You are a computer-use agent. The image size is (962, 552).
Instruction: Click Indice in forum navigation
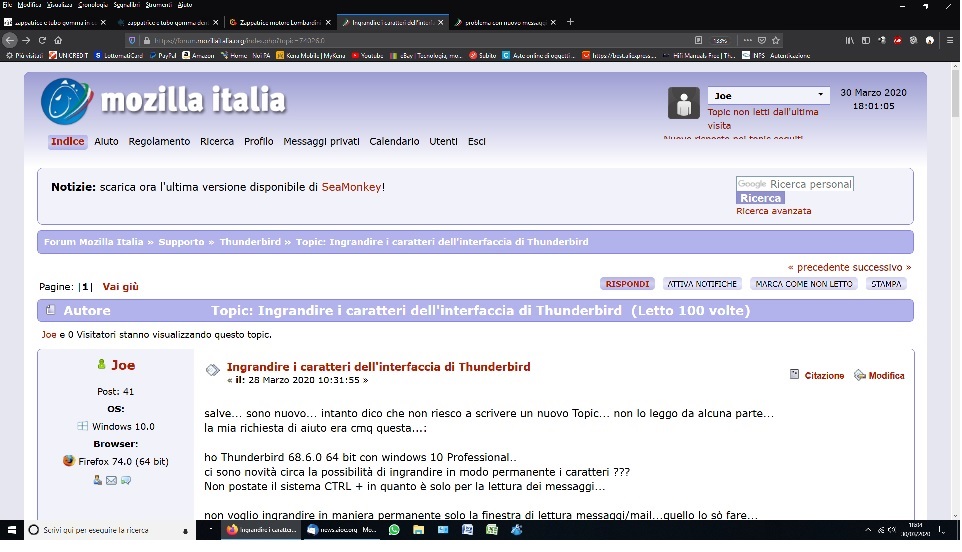coord(67,142)
